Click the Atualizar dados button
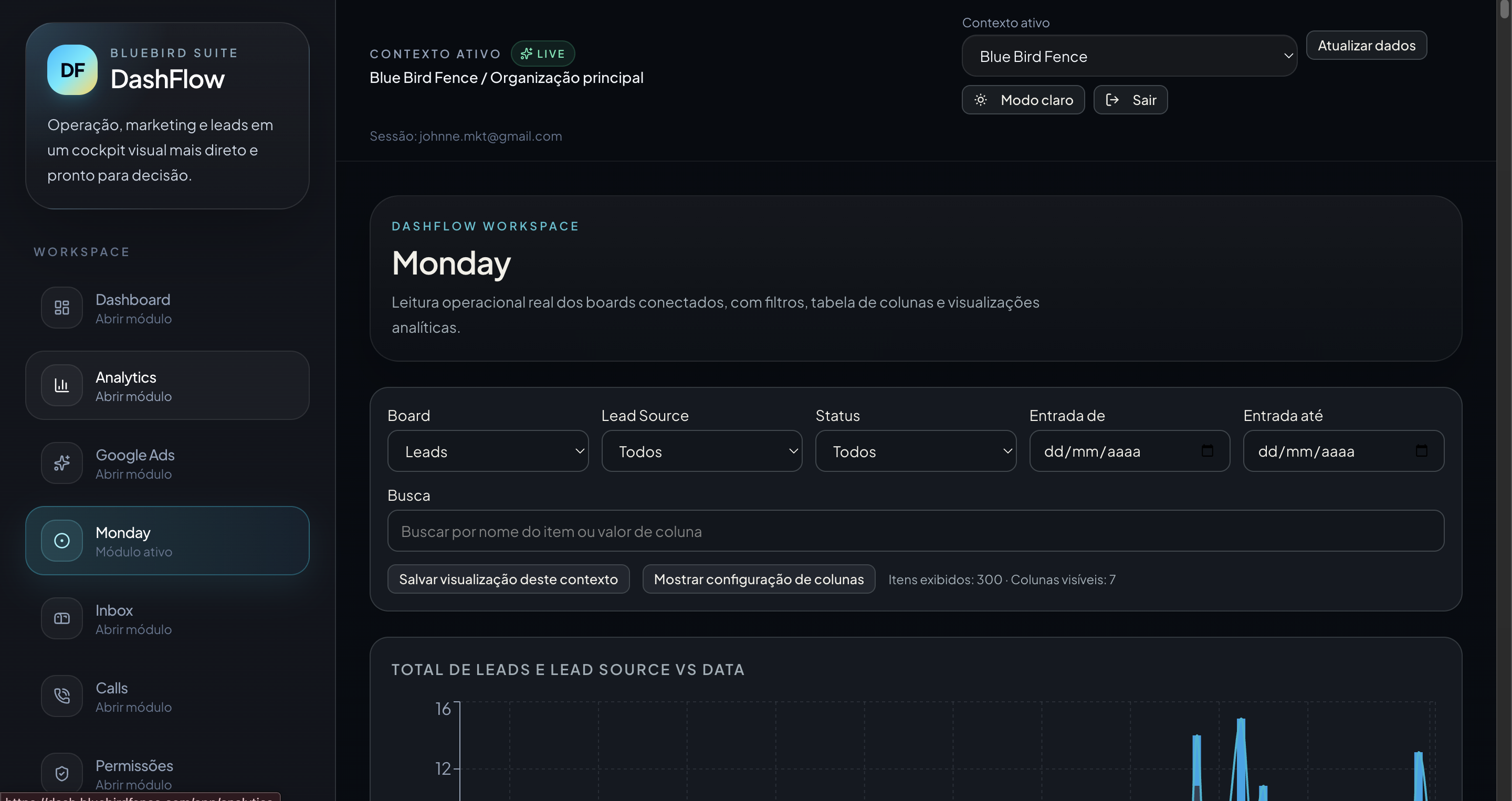 point(1367,45)
